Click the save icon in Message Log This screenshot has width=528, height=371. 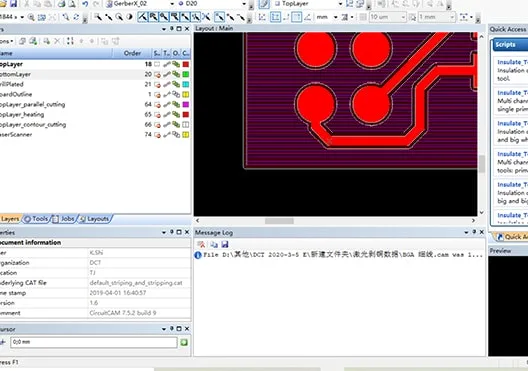pyautogui.click(x=225, y=244)
